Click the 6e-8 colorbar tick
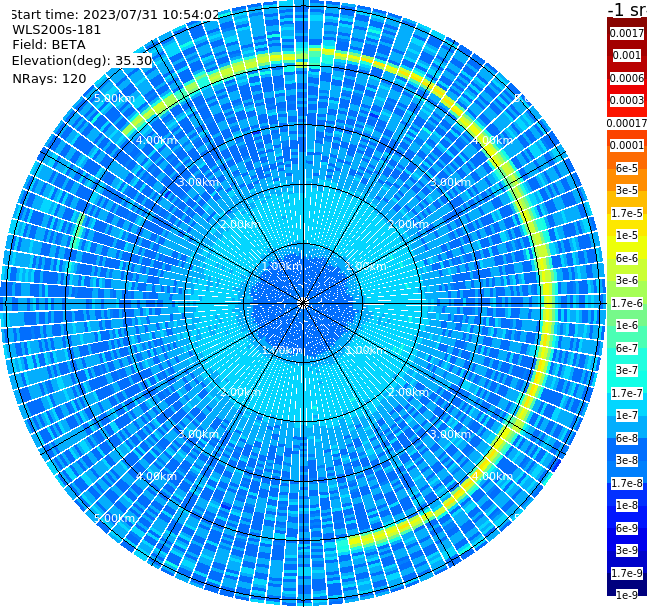The width and height of the screenshot is (647, 607). (x=627, y=438)
